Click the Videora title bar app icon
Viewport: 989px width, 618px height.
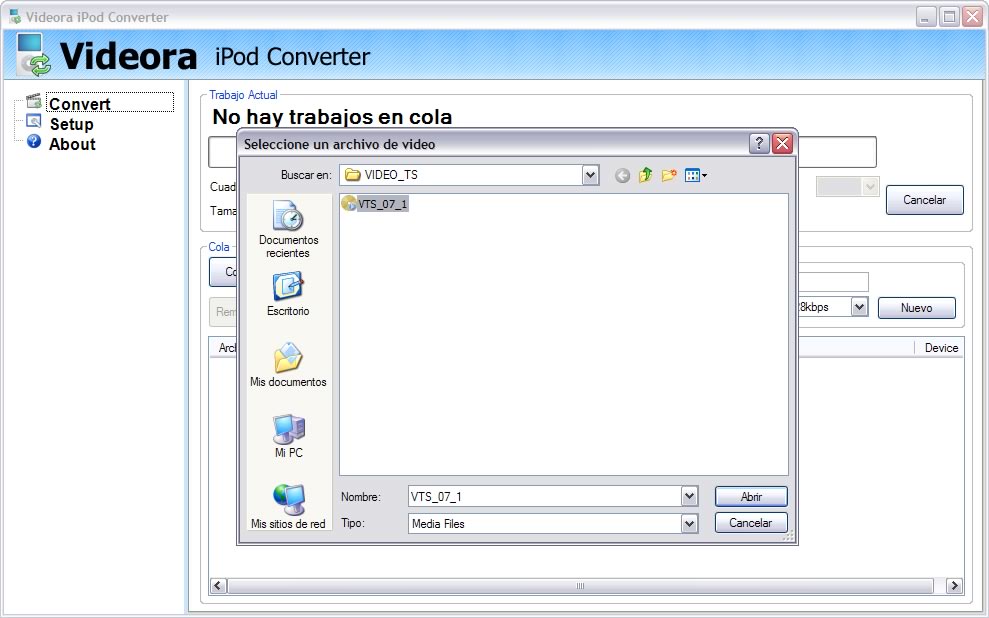(x=15, y=16)
